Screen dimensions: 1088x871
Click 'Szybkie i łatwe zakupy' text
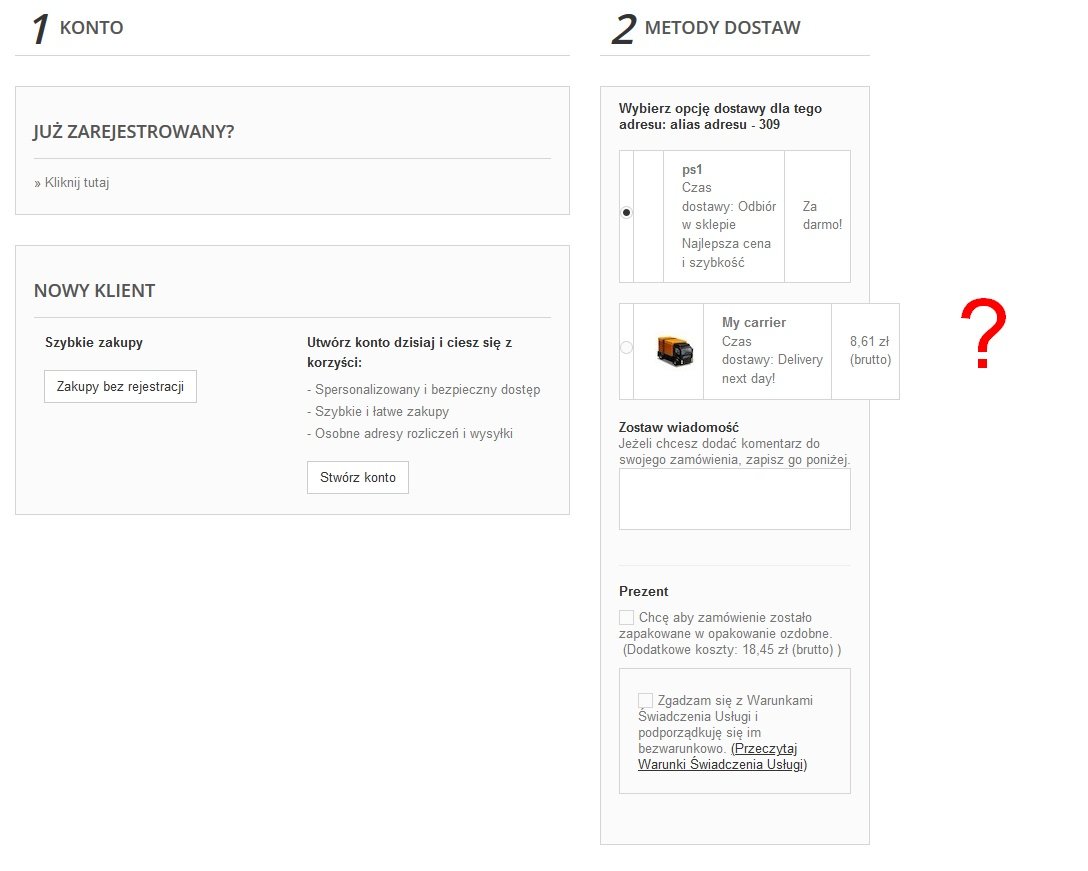[382, 412]
